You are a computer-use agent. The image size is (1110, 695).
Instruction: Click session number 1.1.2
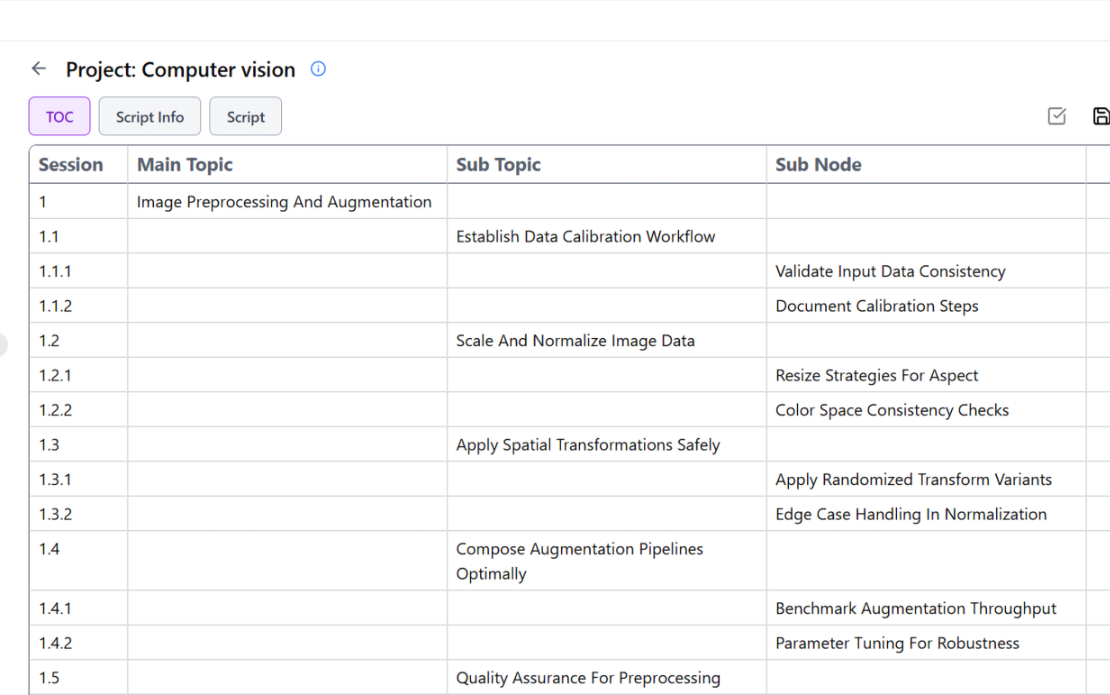[x=55, y=306]
